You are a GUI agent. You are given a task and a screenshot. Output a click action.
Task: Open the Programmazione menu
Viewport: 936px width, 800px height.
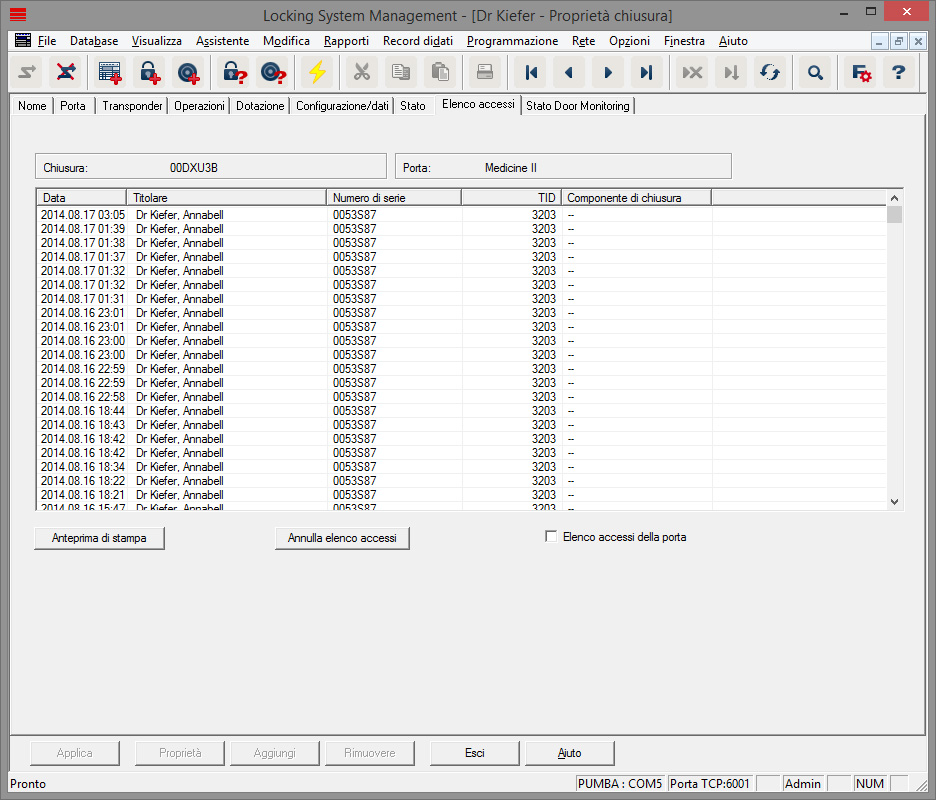(x=512, y=41)
